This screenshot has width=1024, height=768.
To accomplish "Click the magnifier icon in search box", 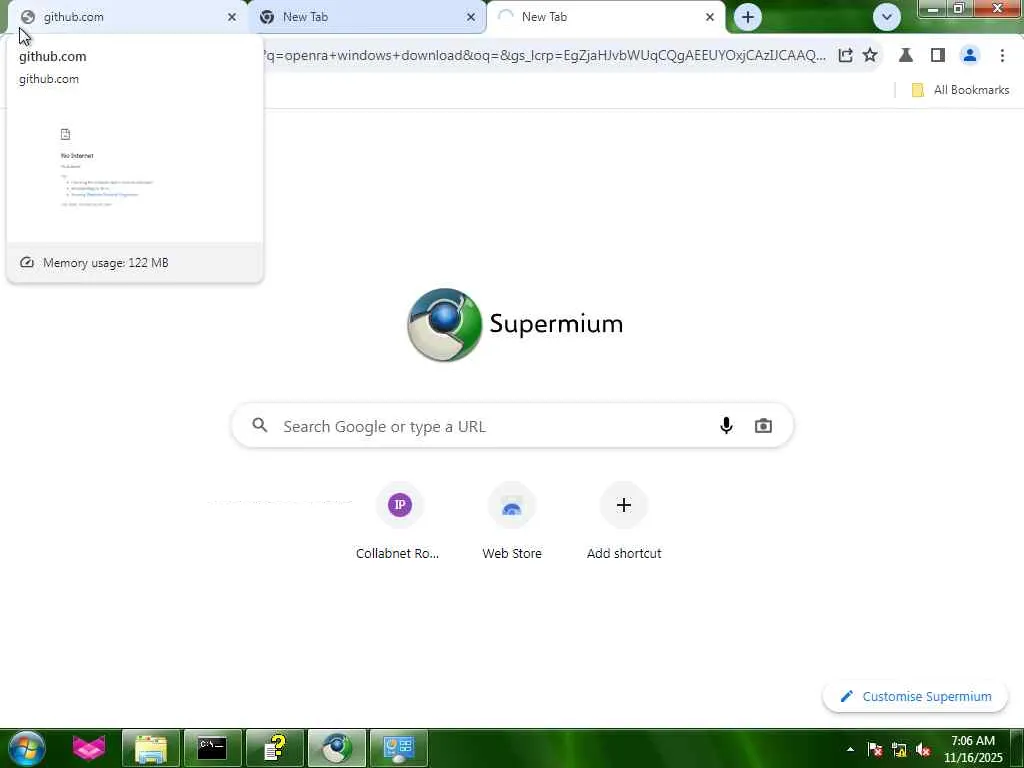I will (x=260, y=426).
